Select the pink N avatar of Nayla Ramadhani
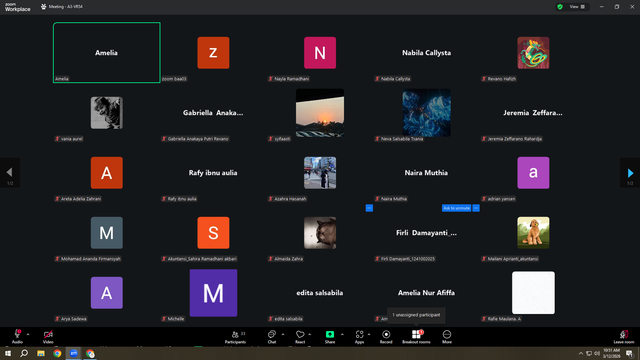The image size is (640, 360). tap(320, 53)
